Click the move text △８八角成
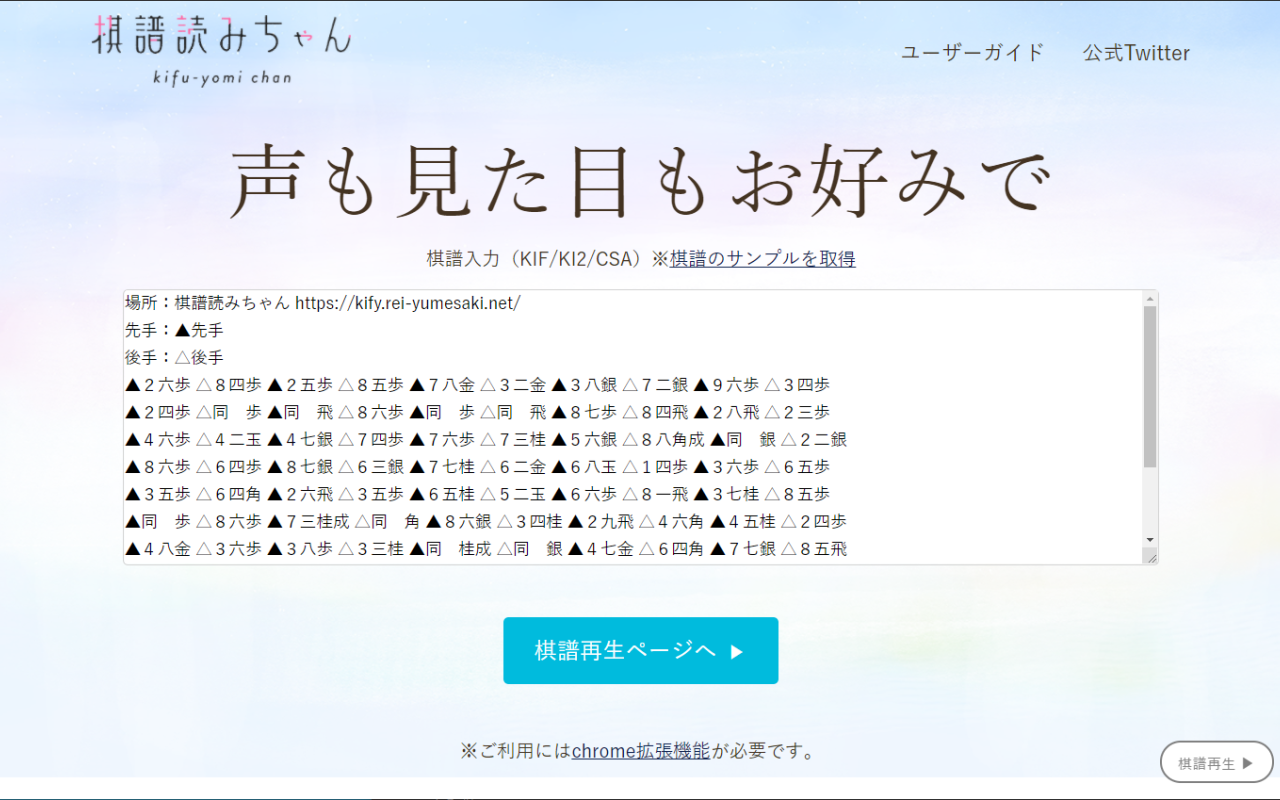 click(663, 439)
